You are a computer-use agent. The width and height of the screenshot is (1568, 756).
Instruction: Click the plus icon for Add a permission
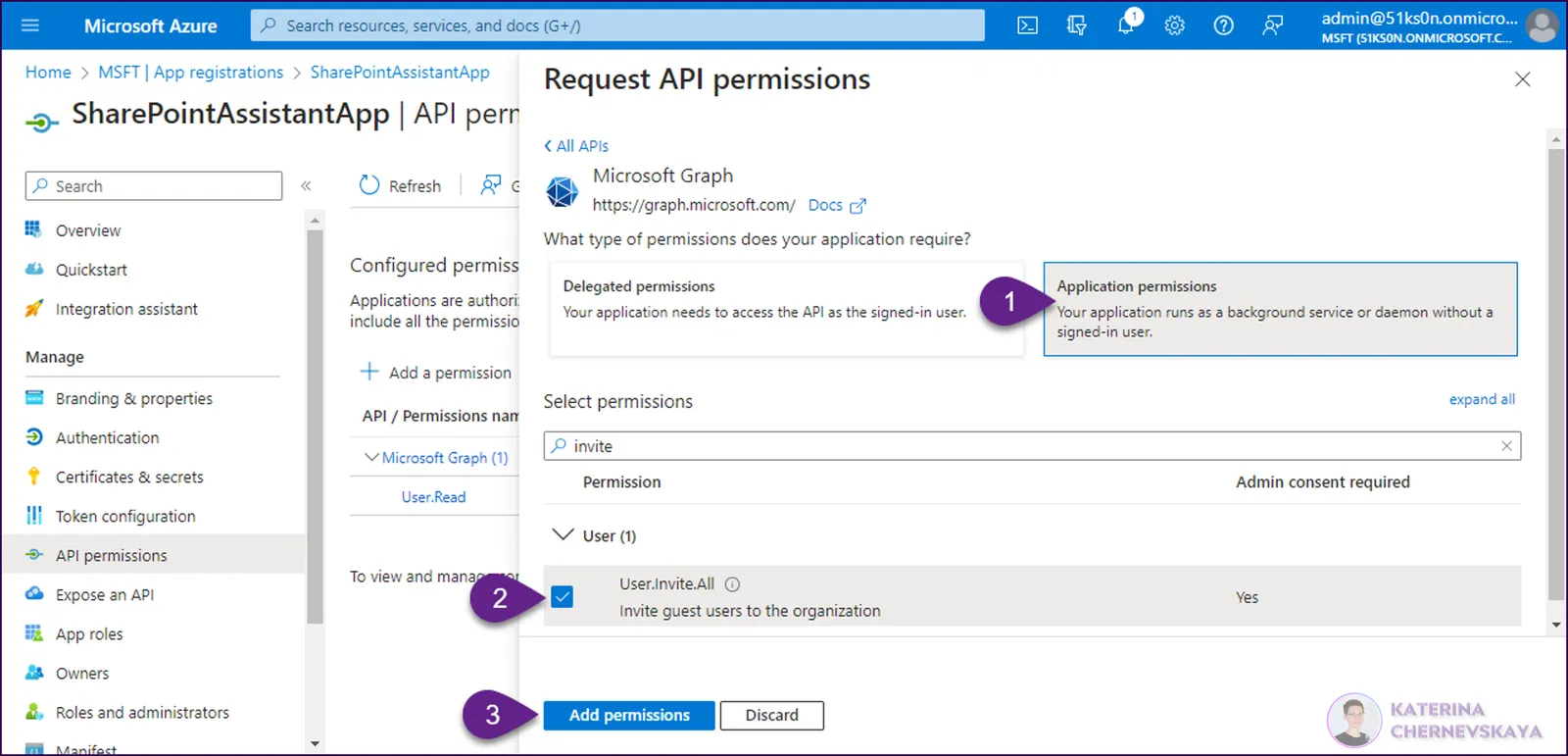(x=369, y=372)
